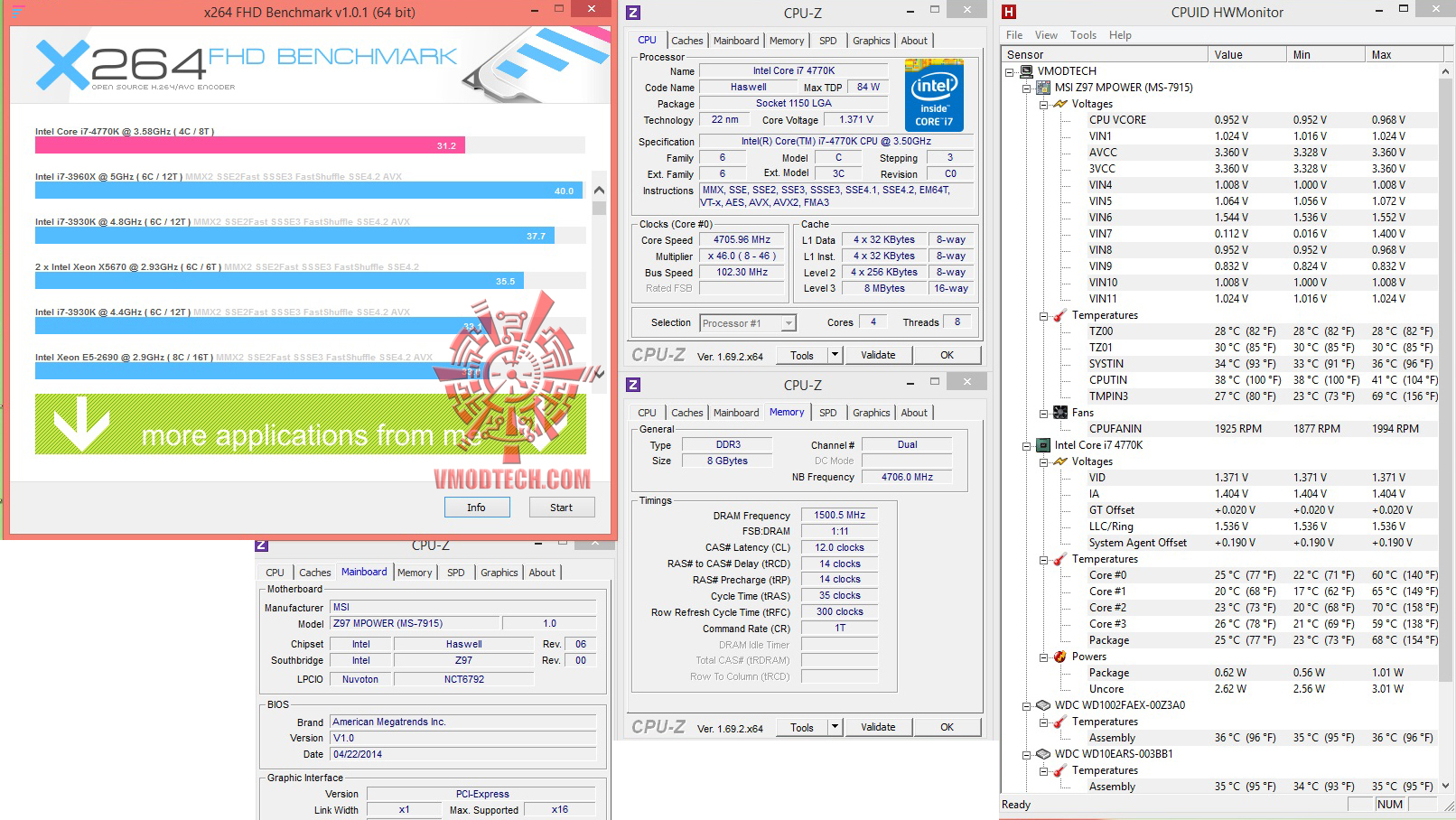Click the Z icon of the Memory CPU-Z window
Screen dimensions: 1456x820
633,385
